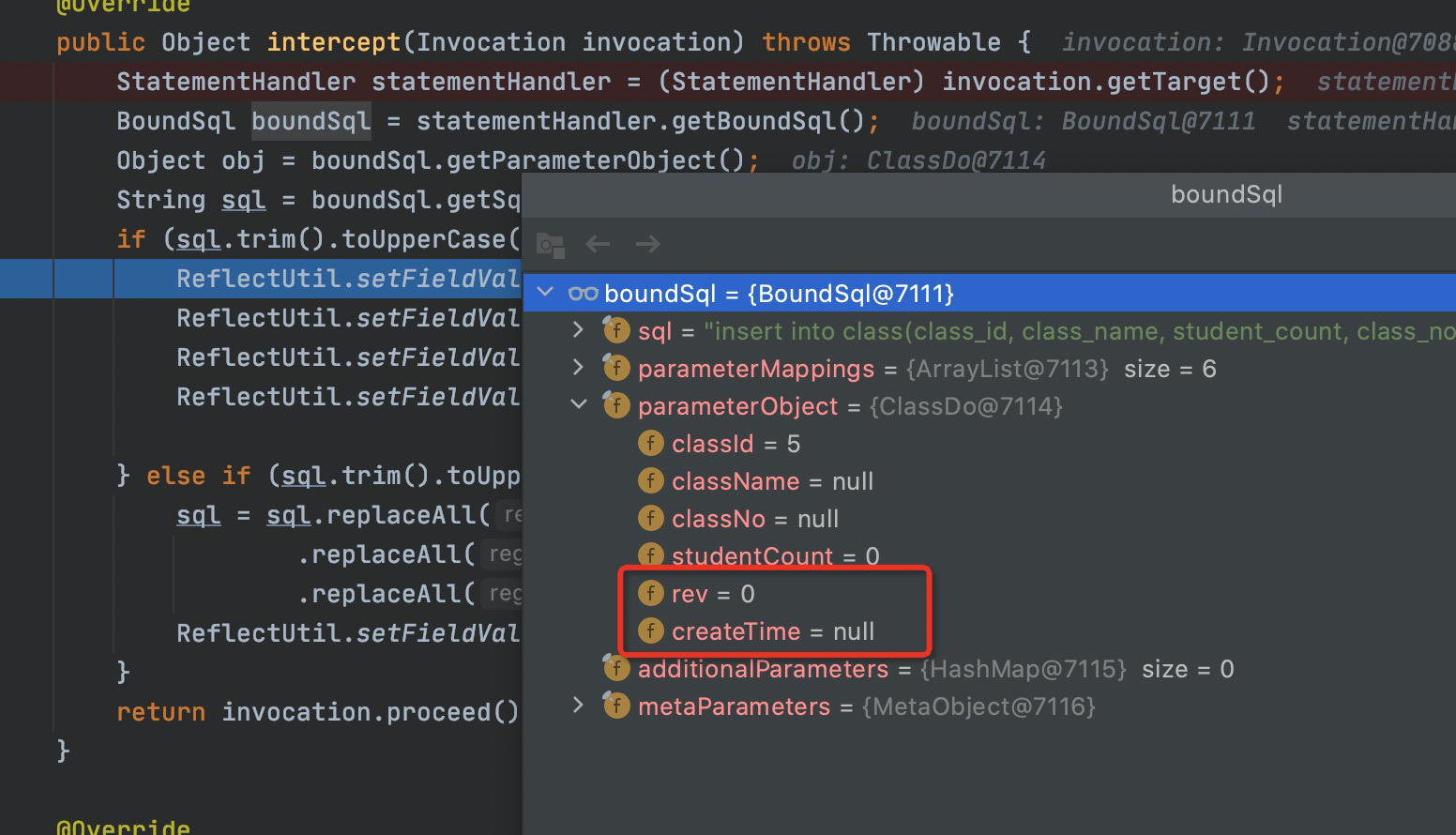Click the boundSql popup title bar
Viewport: 1456px width, 835px height.
tap(990, 194)
